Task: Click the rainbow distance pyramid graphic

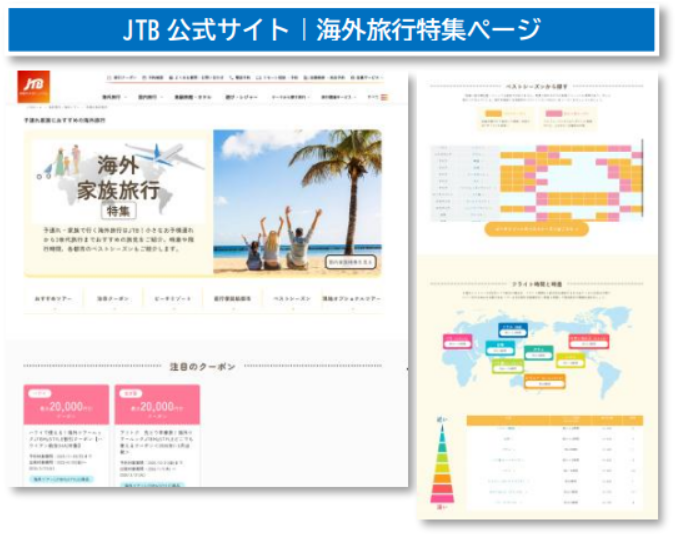Action: click(x=442, y=463)
